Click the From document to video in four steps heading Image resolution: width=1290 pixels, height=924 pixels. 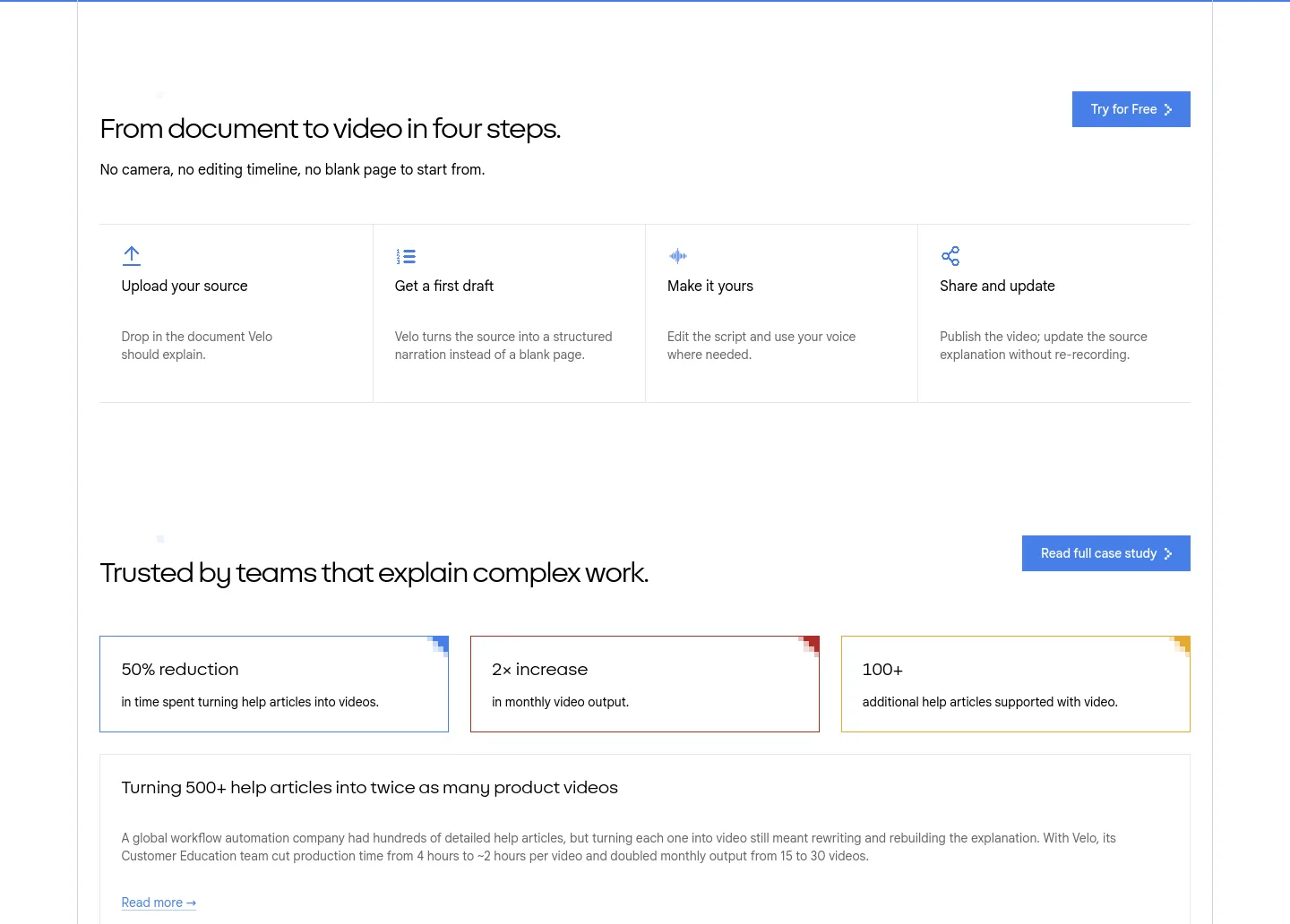point(331,129)
